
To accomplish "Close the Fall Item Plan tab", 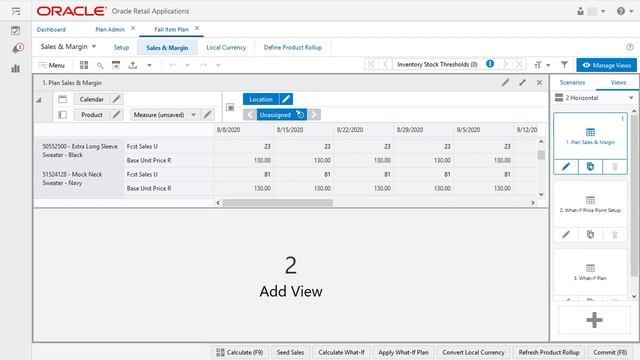I will (197, 29).
